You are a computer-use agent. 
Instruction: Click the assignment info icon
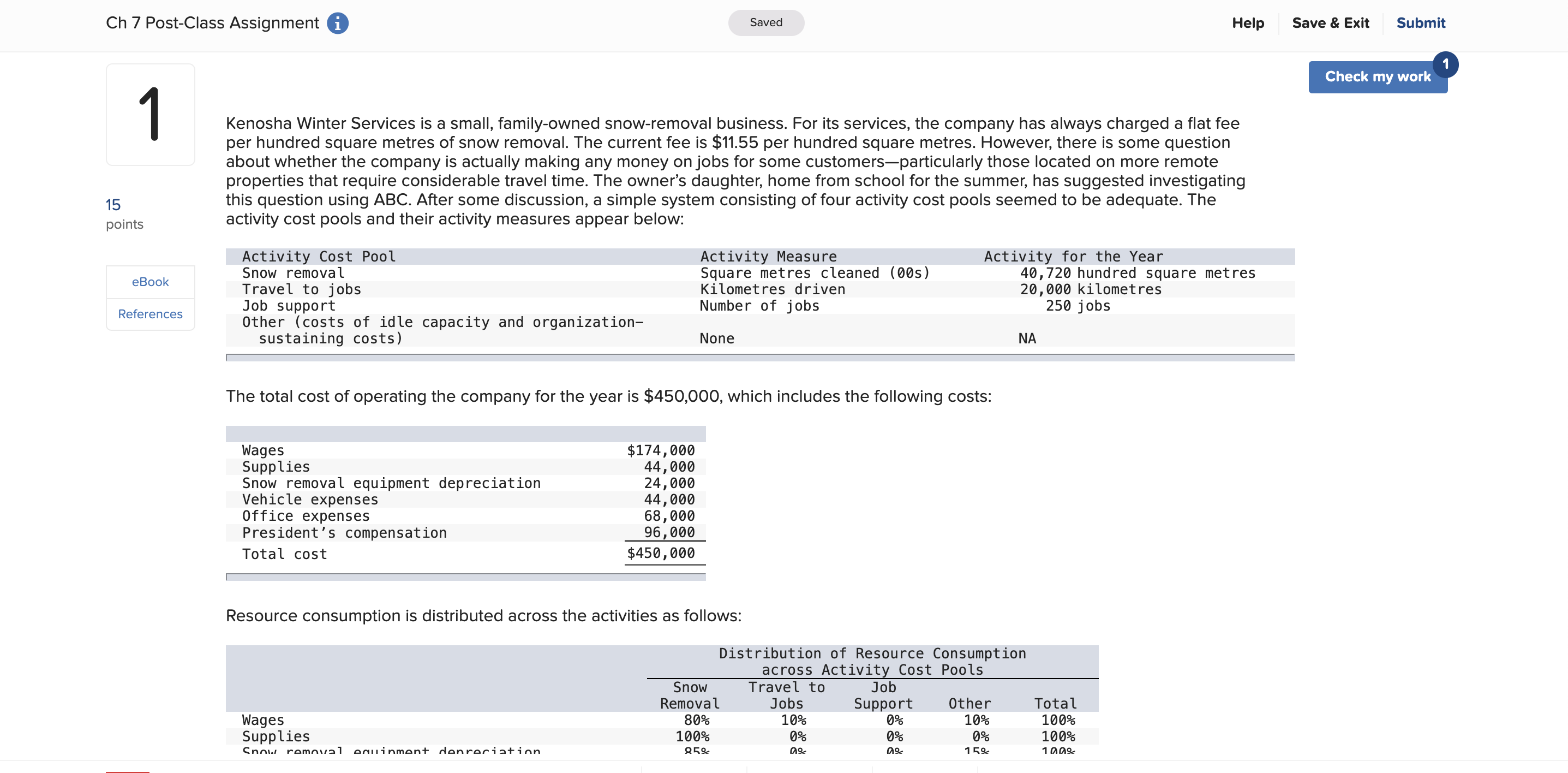click(x=337, y=23)
